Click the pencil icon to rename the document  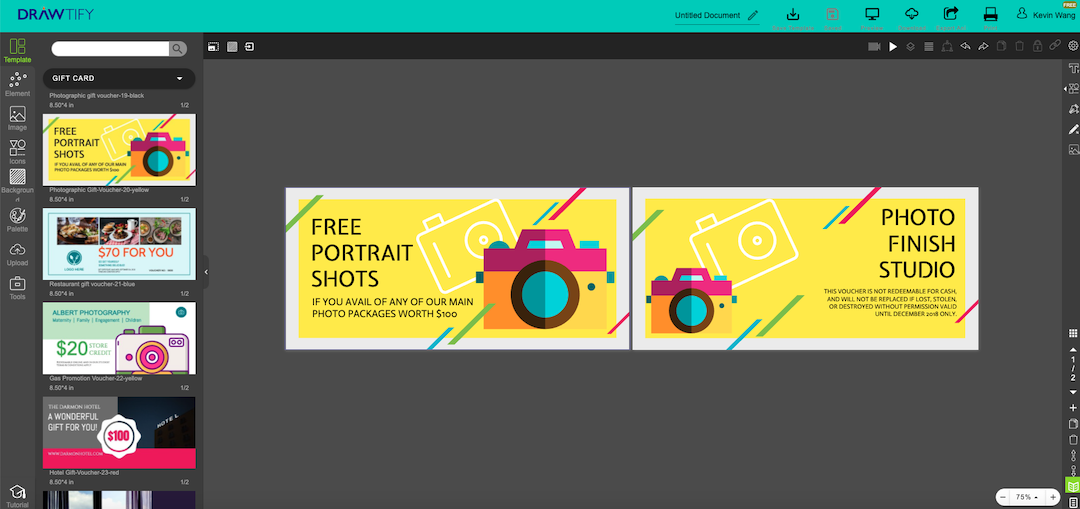tap(753, 15)
